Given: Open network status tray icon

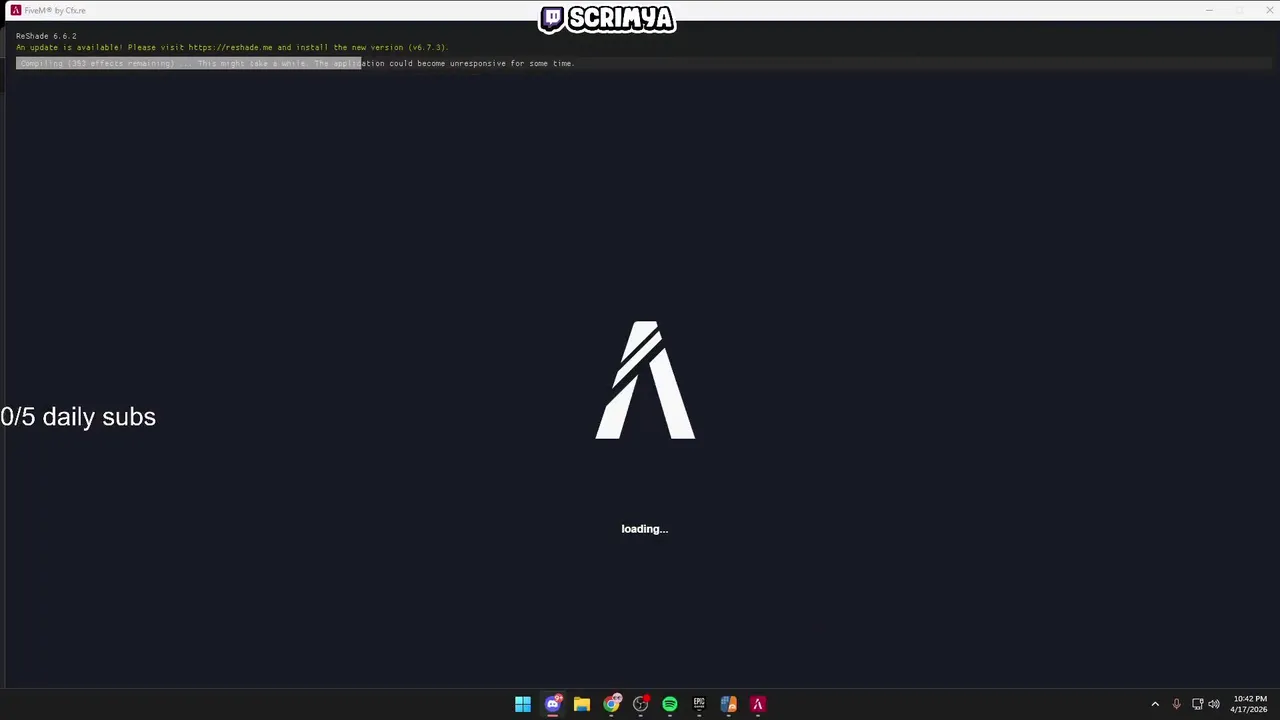Looking at the screenshot, I should (1197, 704).
